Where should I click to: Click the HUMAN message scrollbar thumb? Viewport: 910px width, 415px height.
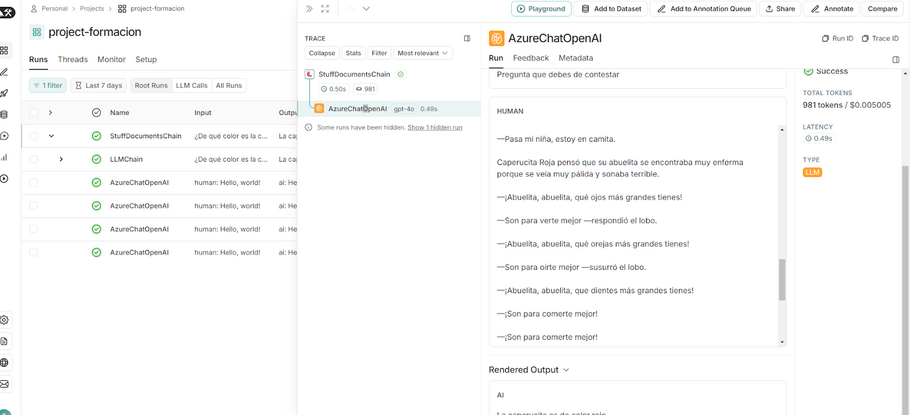coord(782,280)
